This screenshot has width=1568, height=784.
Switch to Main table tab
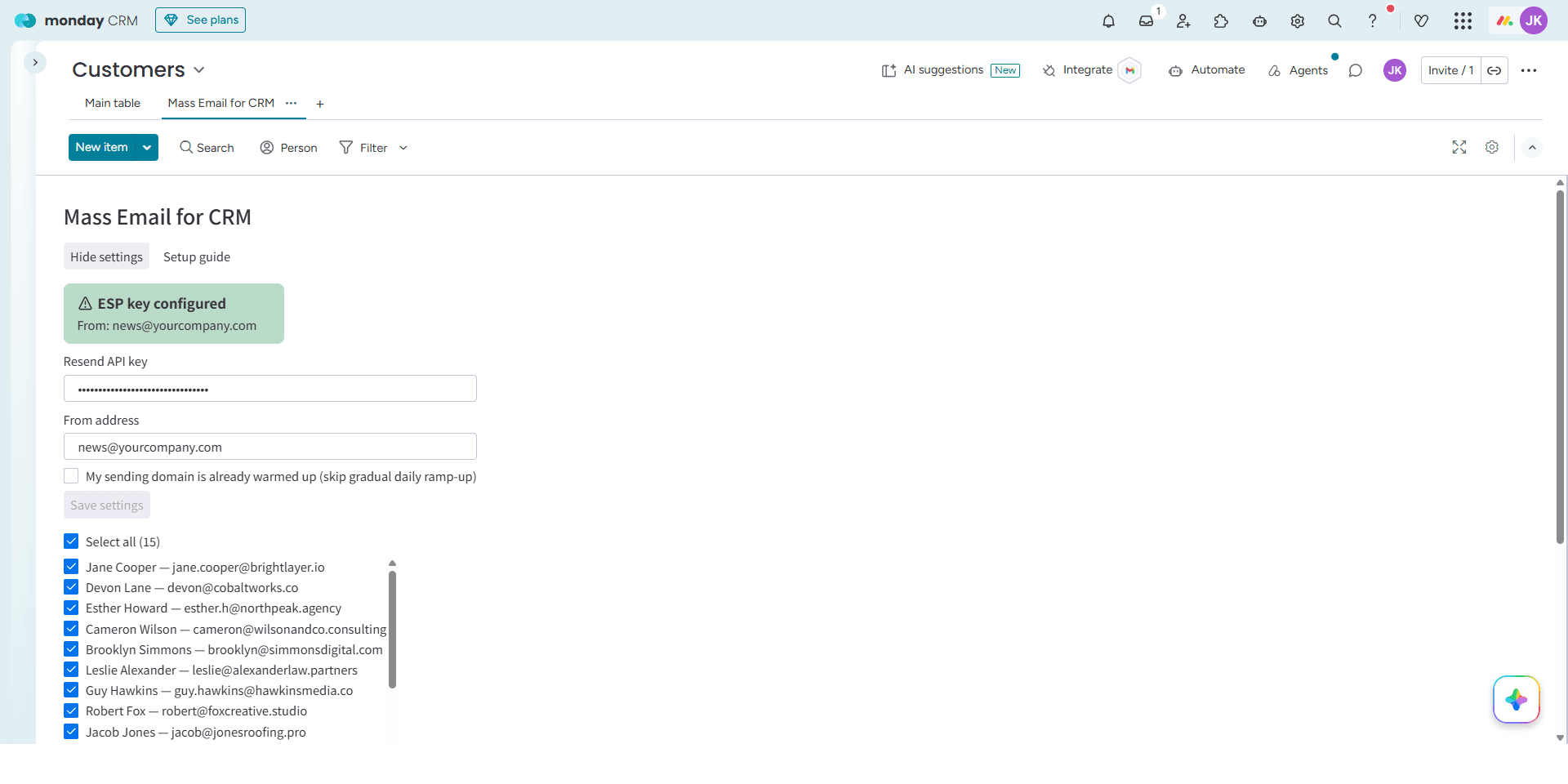(113, 103)
